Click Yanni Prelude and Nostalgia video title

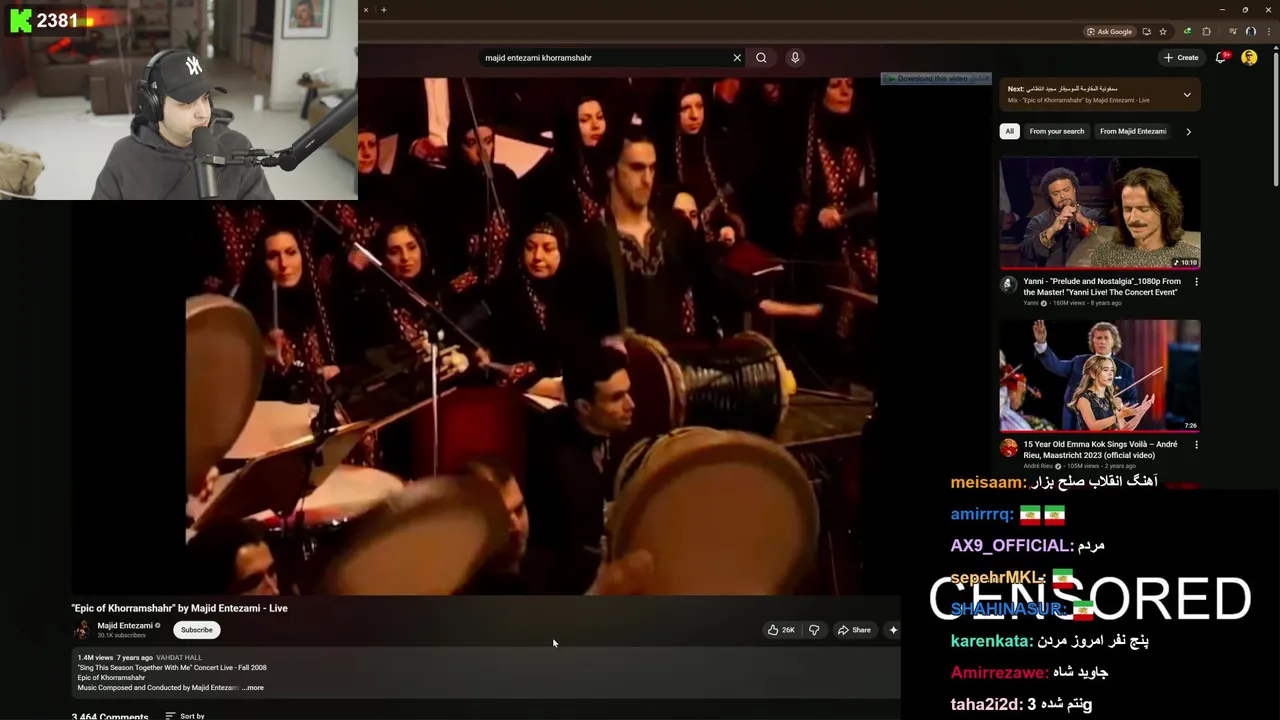(x=1102, y=287)
